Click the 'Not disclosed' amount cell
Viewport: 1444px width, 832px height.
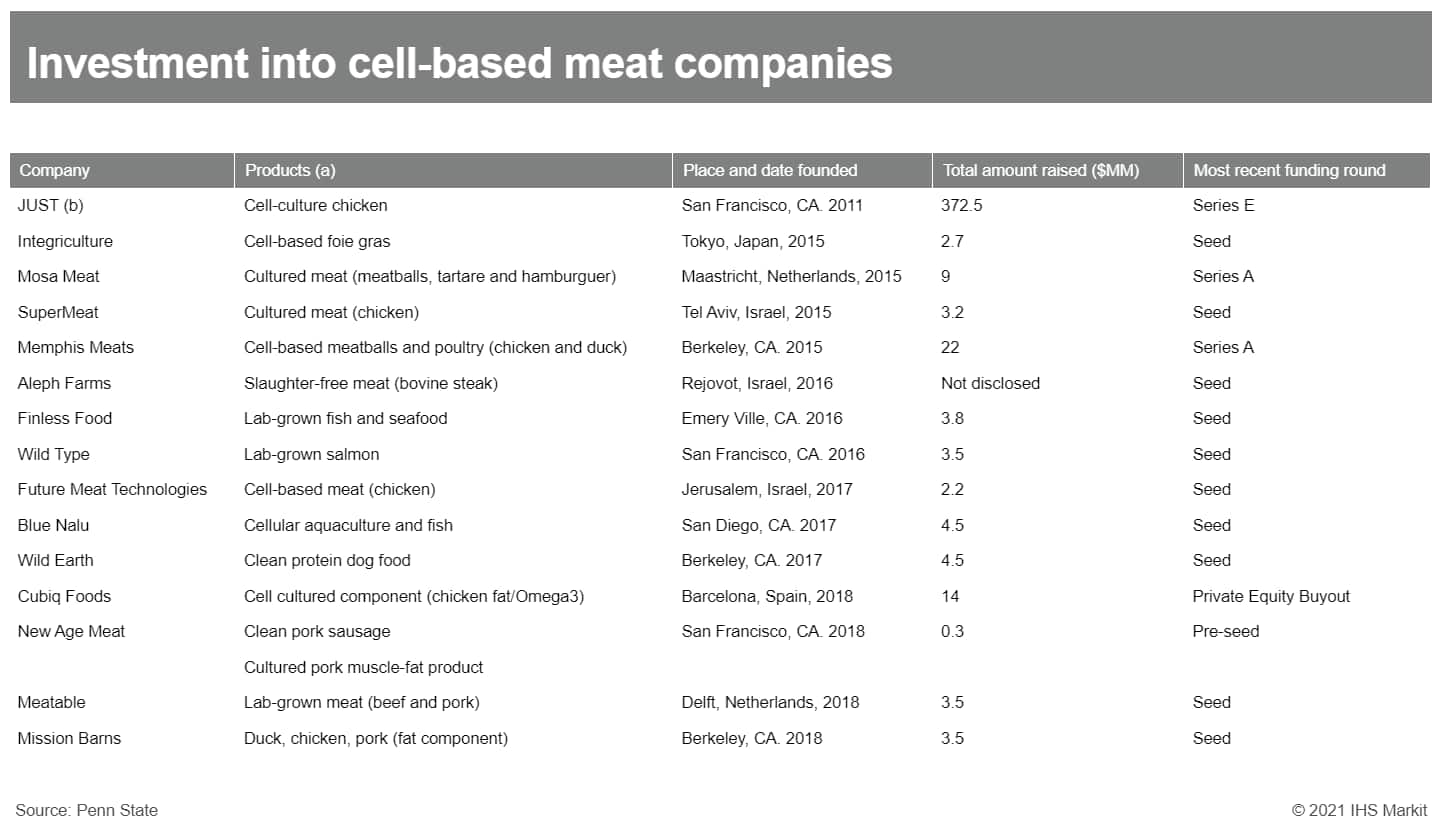(990, 383)
